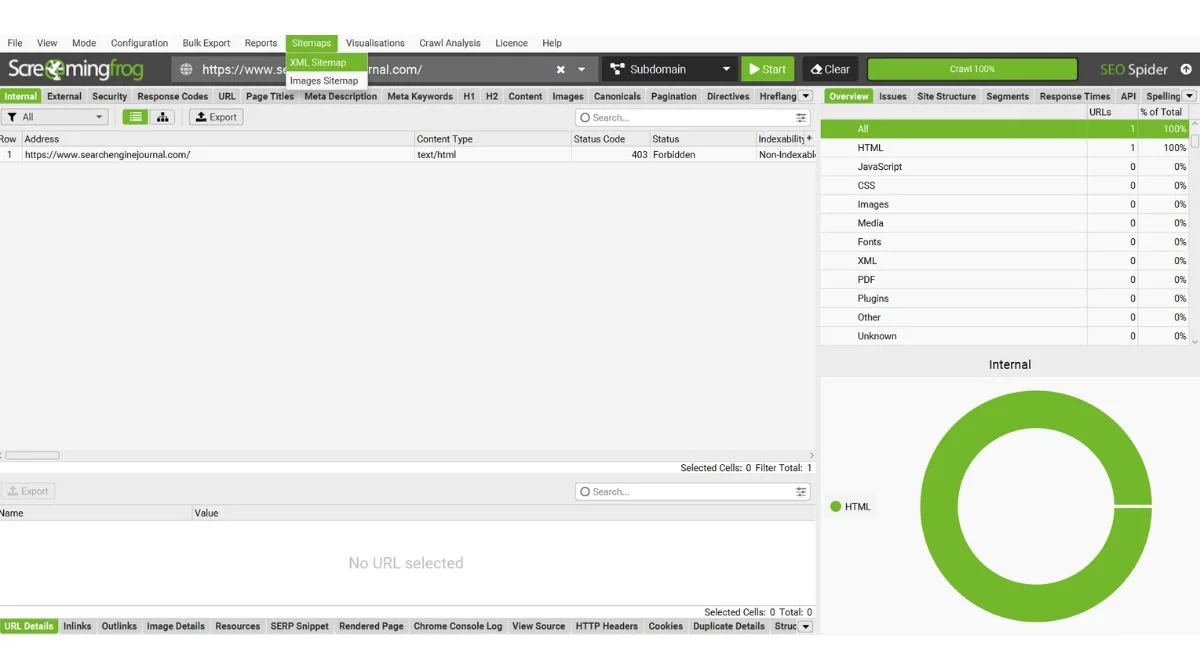The width and height of the screenshot is (1200, 670).
Task: Sort by the Status Code column header
Action: pyautogui.click(x=610, y=139)
